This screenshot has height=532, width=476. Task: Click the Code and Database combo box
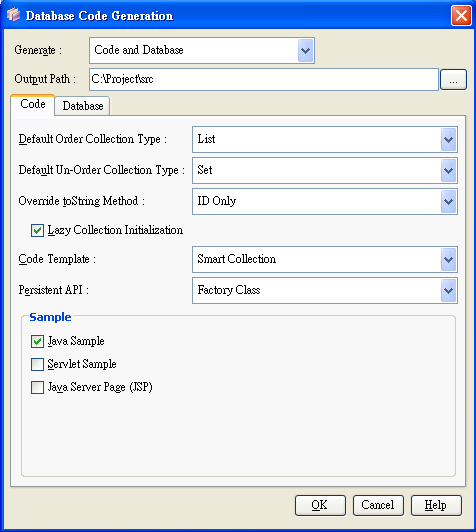coord(202,51)
